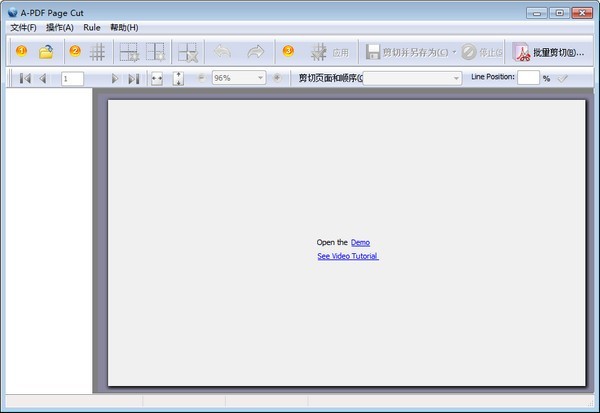Click the Line Position percent field
This screenshot has width=600, height=413.
528,78
